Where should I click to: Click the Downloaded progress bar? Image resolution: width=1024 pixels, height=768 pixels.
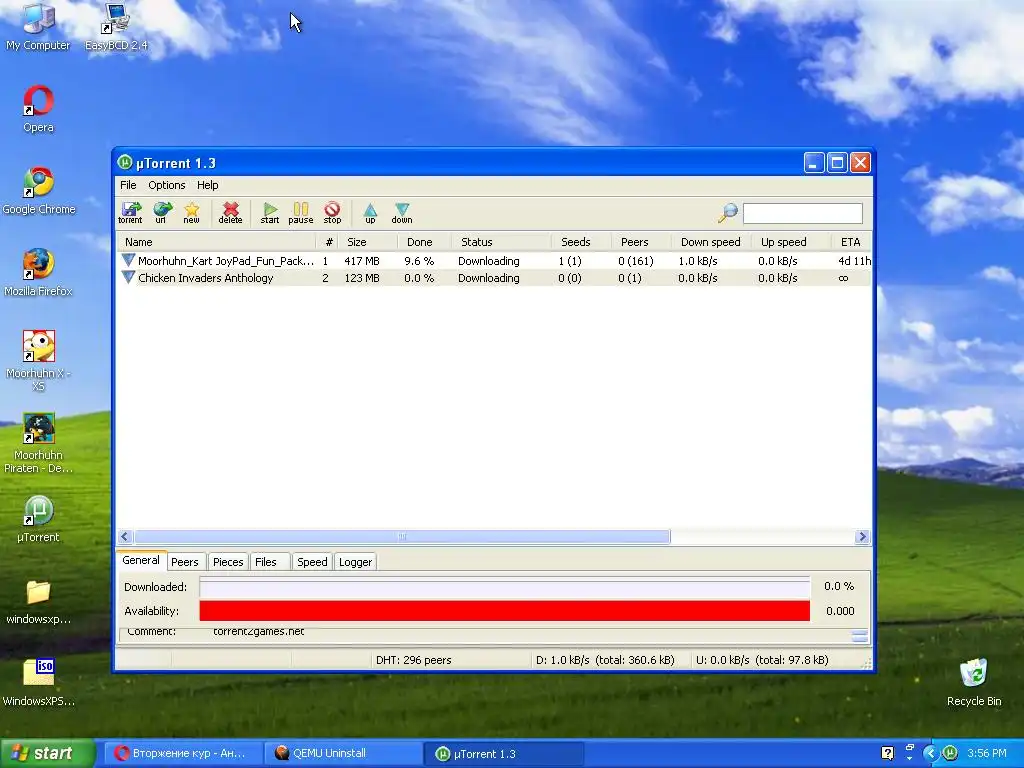click(x=504, y=586)
